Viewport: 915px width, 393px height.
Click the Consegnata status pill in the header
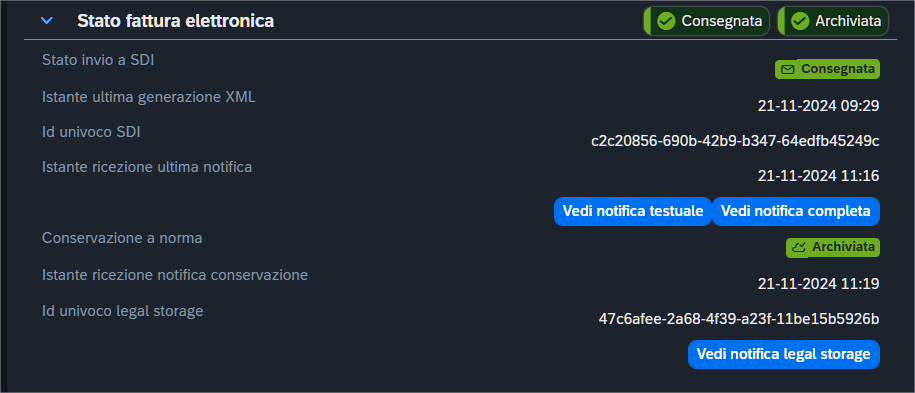pos(707,22)
